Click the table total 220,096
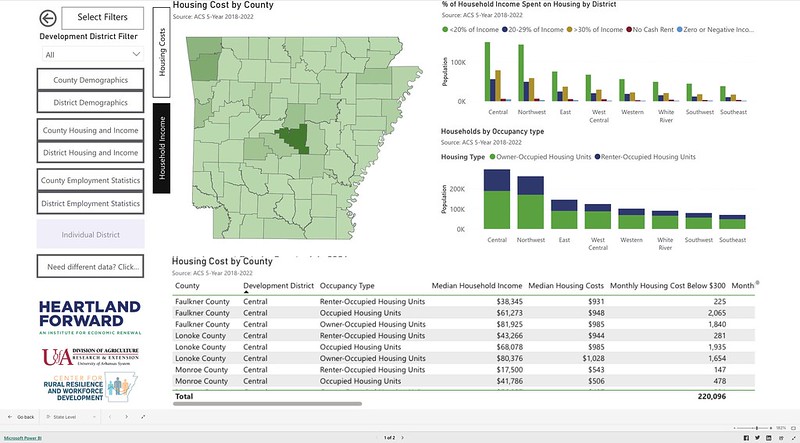 pyautogui.click(x=712, y=396)
